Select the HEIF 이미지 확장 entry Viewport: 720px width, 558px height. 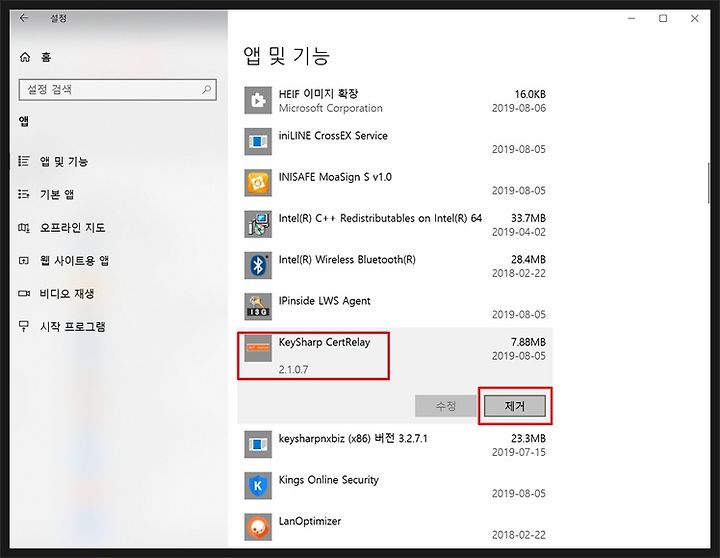pyautogui.click(x=395, y=100)
